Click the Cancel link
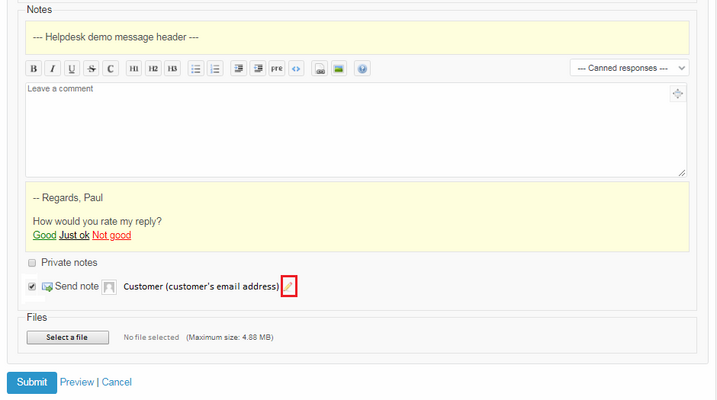The height and width of the screenshot is (400, 717). click(x=117, y=382)
